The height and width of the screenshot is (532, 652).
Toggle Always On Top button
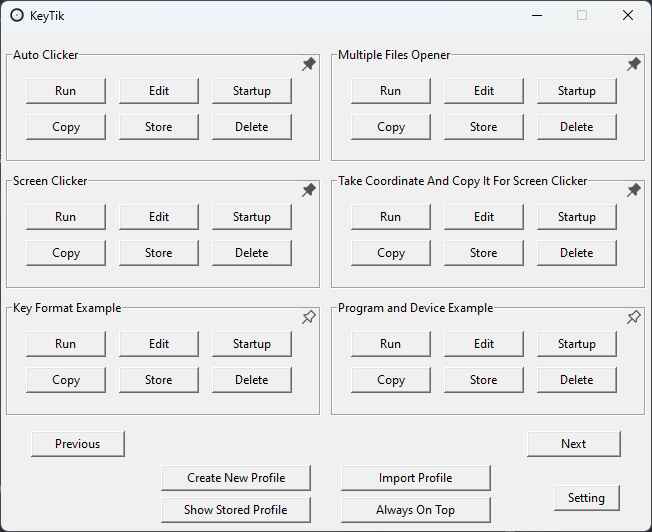(415, 510)
